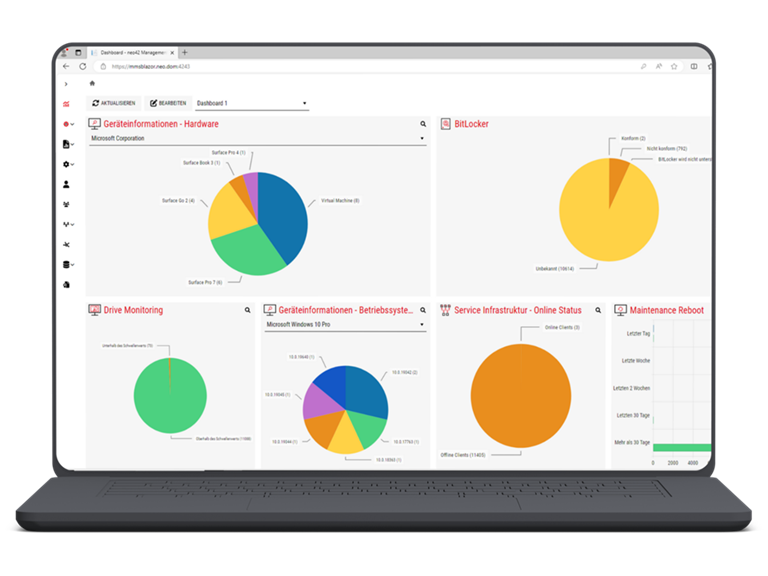Click the browser address bar URL

(151, 67)
